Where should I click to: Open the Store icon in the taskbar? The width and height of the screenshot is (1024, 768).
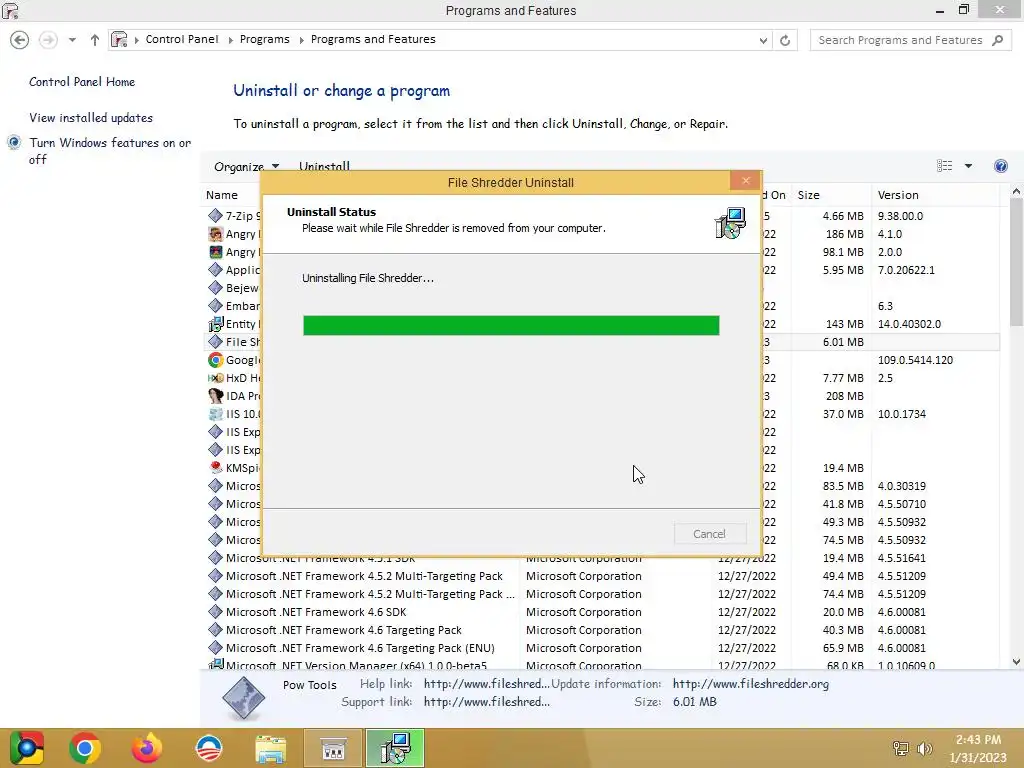tap(333, 748)
